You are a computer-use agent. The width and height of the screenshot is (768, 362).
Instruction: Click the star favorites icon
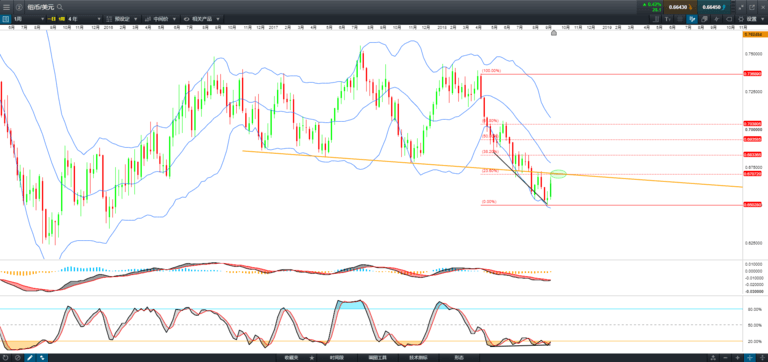click(x=312, y=358)
